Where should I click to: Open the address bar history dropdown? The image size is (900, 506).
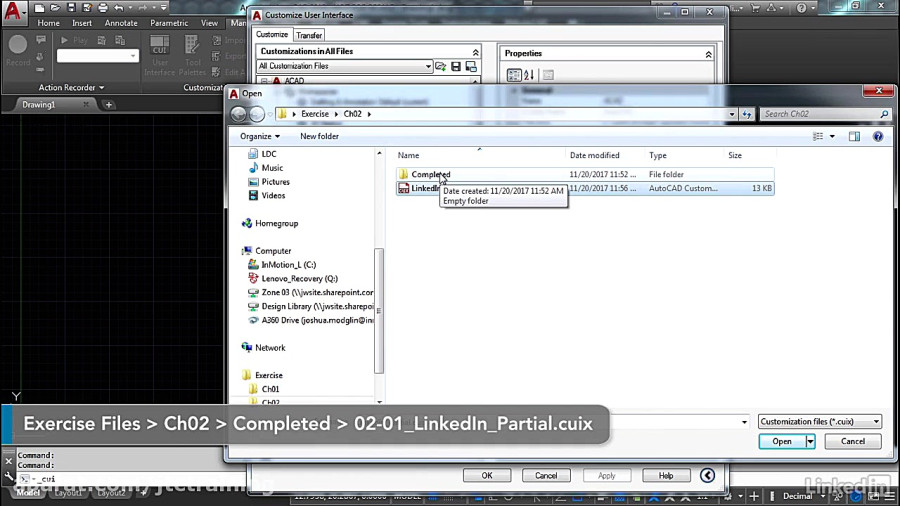tap(731, 114)
